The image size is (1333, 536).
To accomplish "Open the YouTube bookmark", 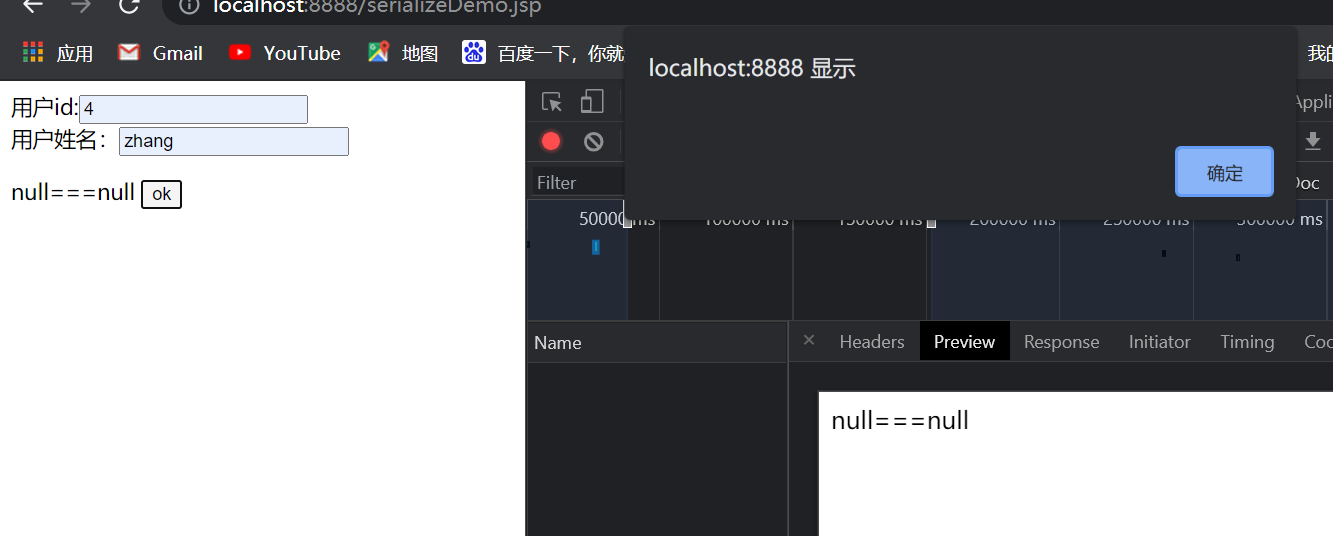I will (284, 53).
